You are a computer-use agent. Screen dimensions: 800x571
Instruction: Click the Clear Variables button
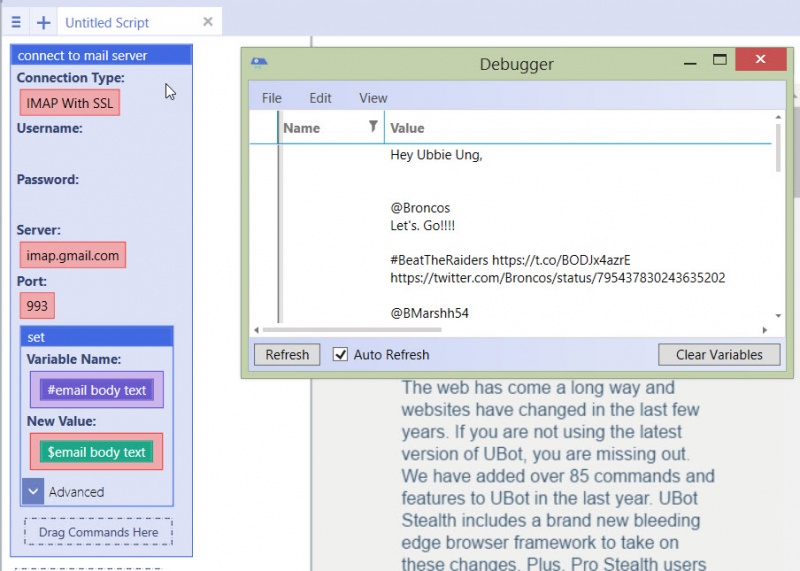[719, 355]
